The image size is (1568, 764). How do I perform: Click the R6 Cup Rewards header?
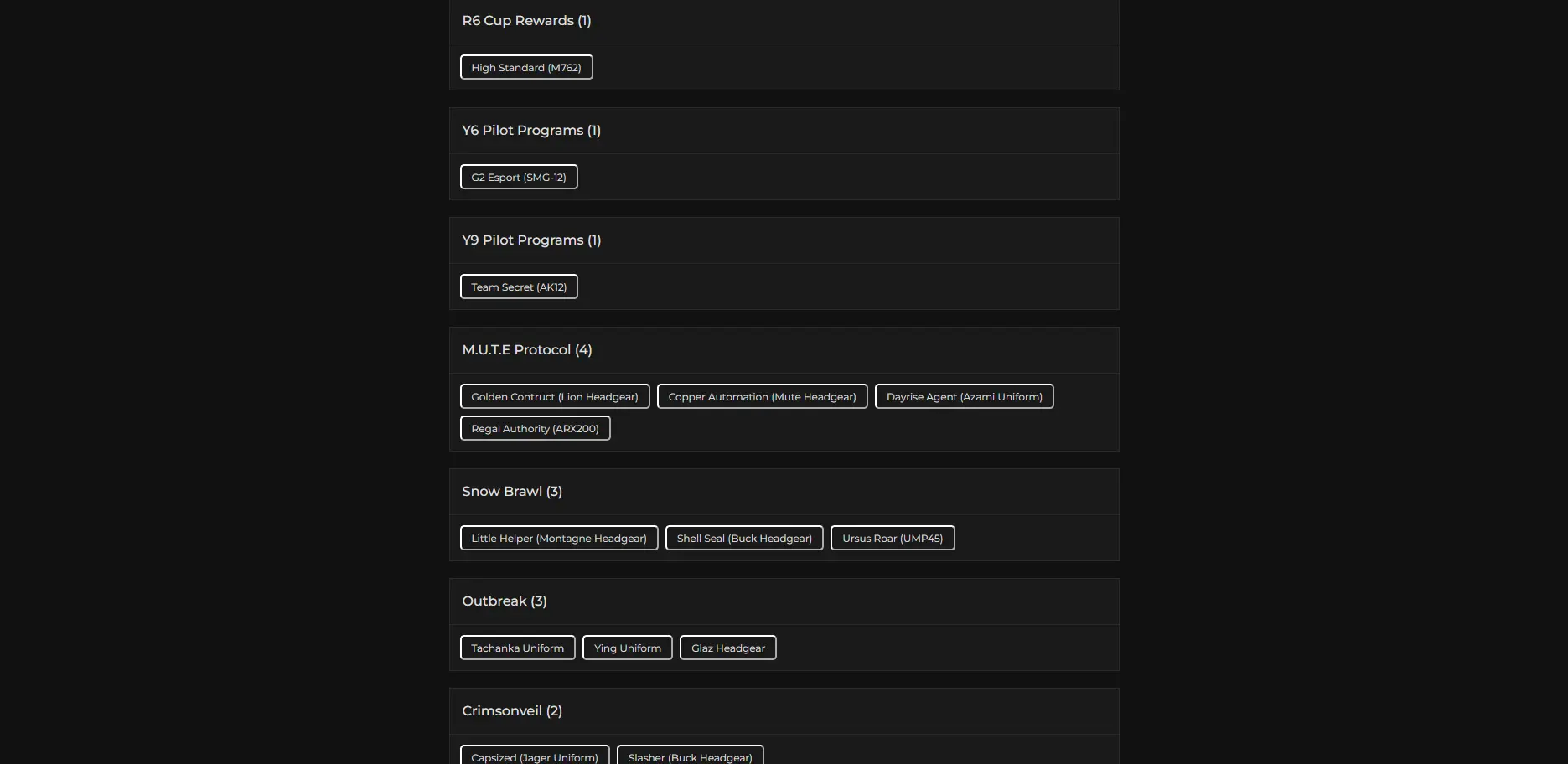click(526, 21)
